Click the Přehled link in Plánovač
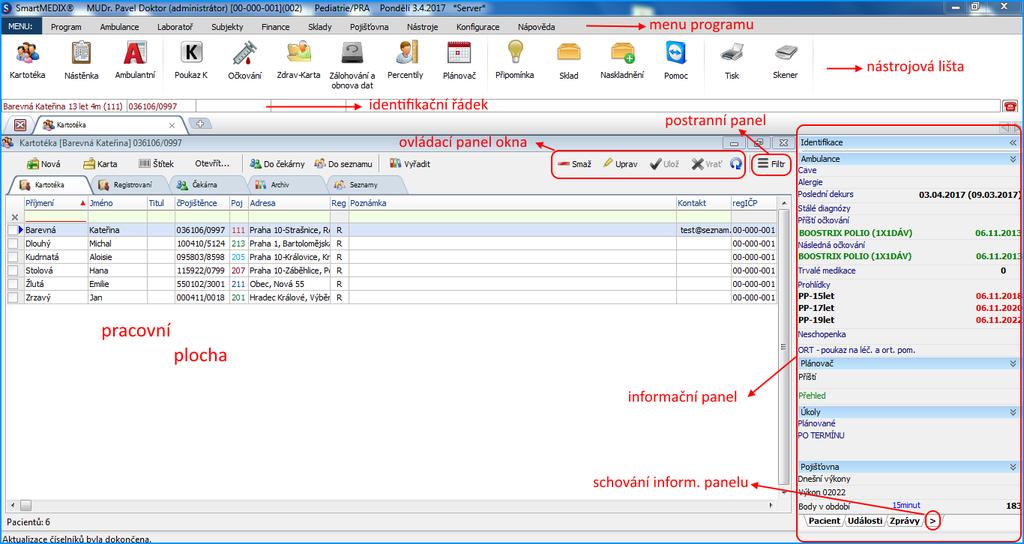Image resolution: width=1024 pixels, height=544 pixels. (812, 396)
